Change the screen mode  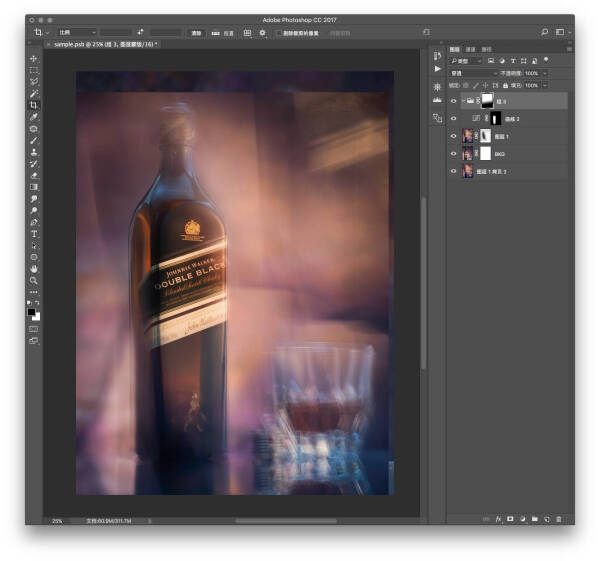click(x=34, y=341)
